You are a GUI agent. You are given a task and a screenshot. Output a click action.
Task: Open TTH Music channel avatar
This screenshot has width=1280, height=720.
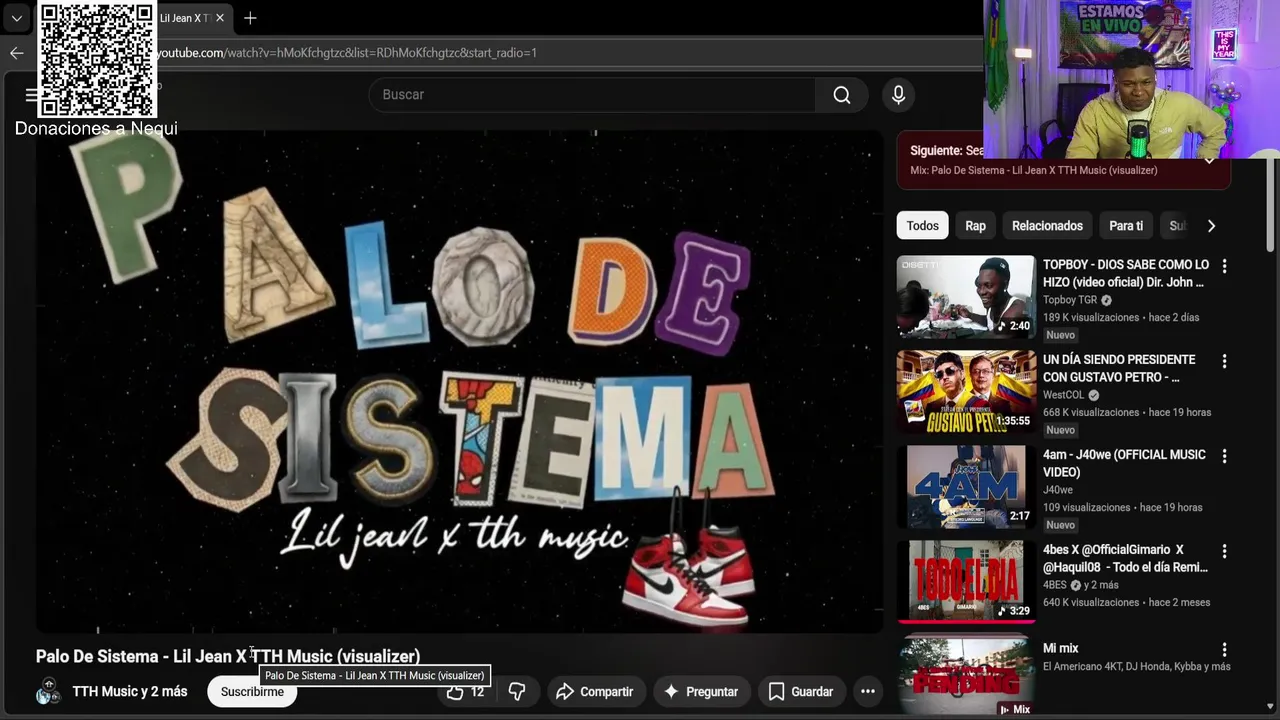click(48, 691)
